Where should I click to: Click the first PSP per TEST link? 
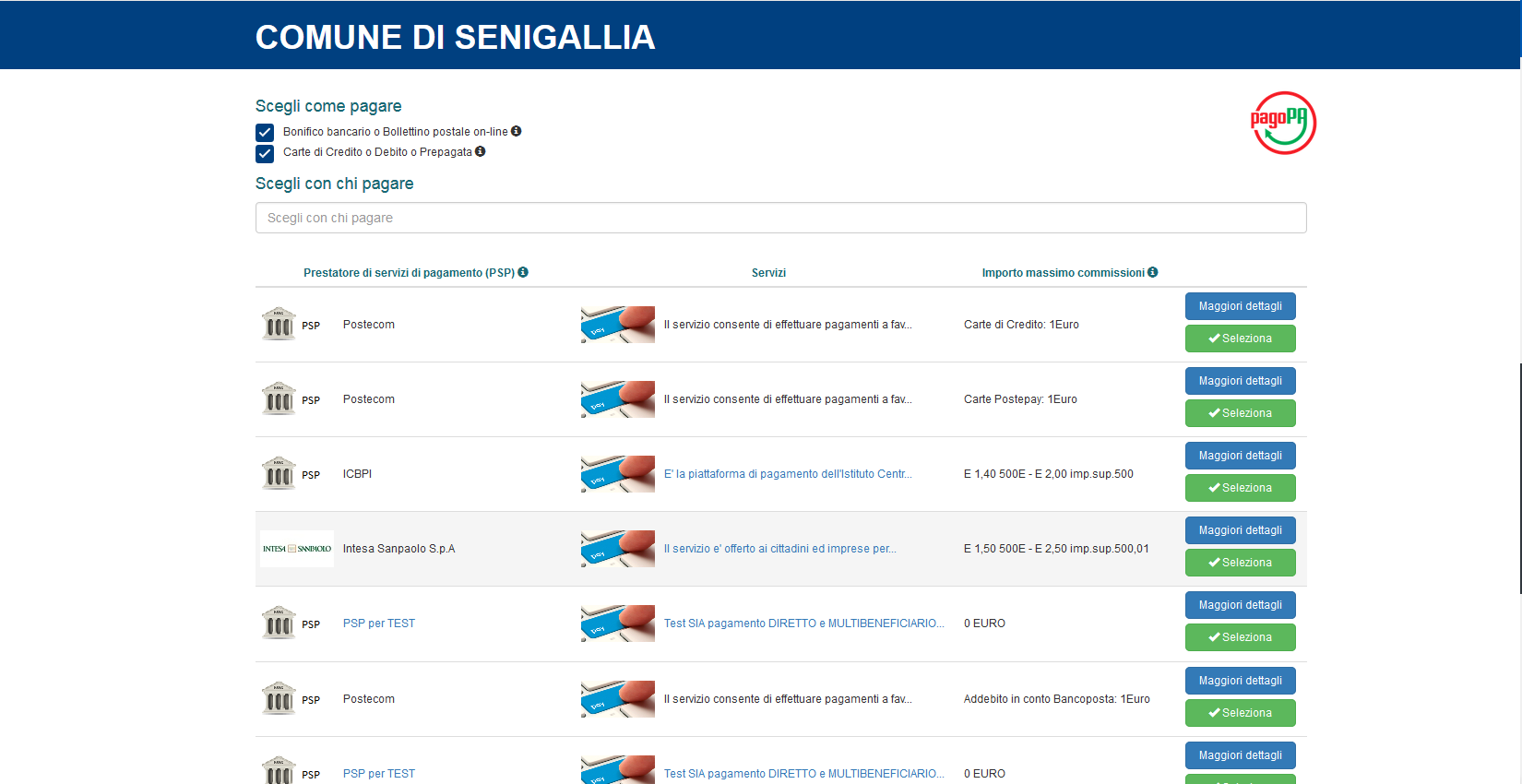pos(378,624)
